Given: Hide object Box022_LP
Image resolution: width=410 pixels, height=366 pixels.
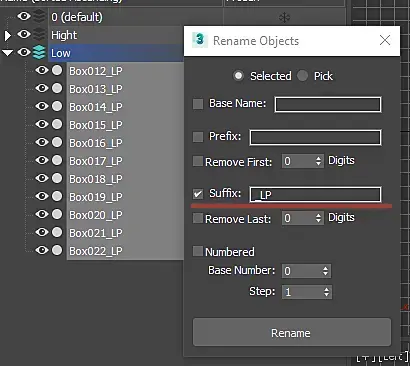Looking at the screenshot, I should click(42, 250).
